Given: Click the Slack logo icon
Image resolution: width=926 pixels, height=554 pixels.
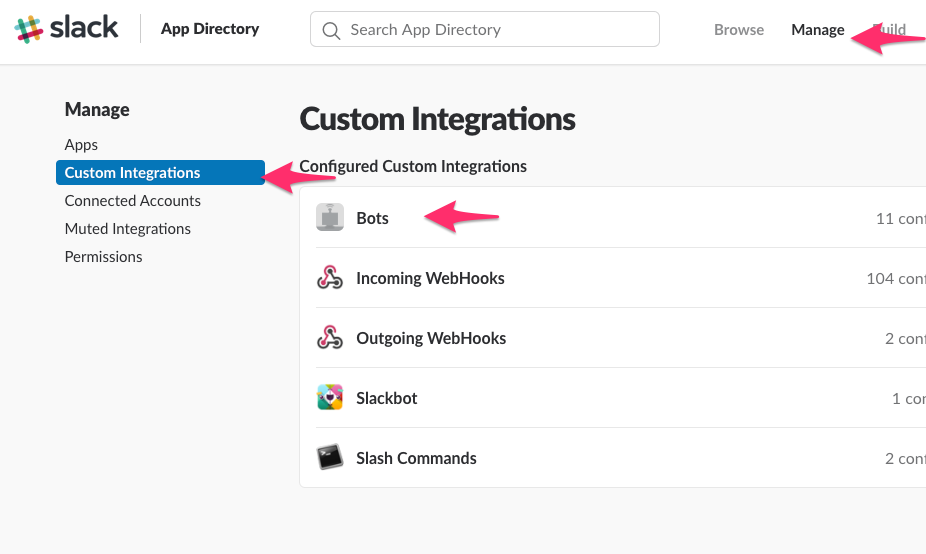Looking at the screenshot, I should (28, 29).
